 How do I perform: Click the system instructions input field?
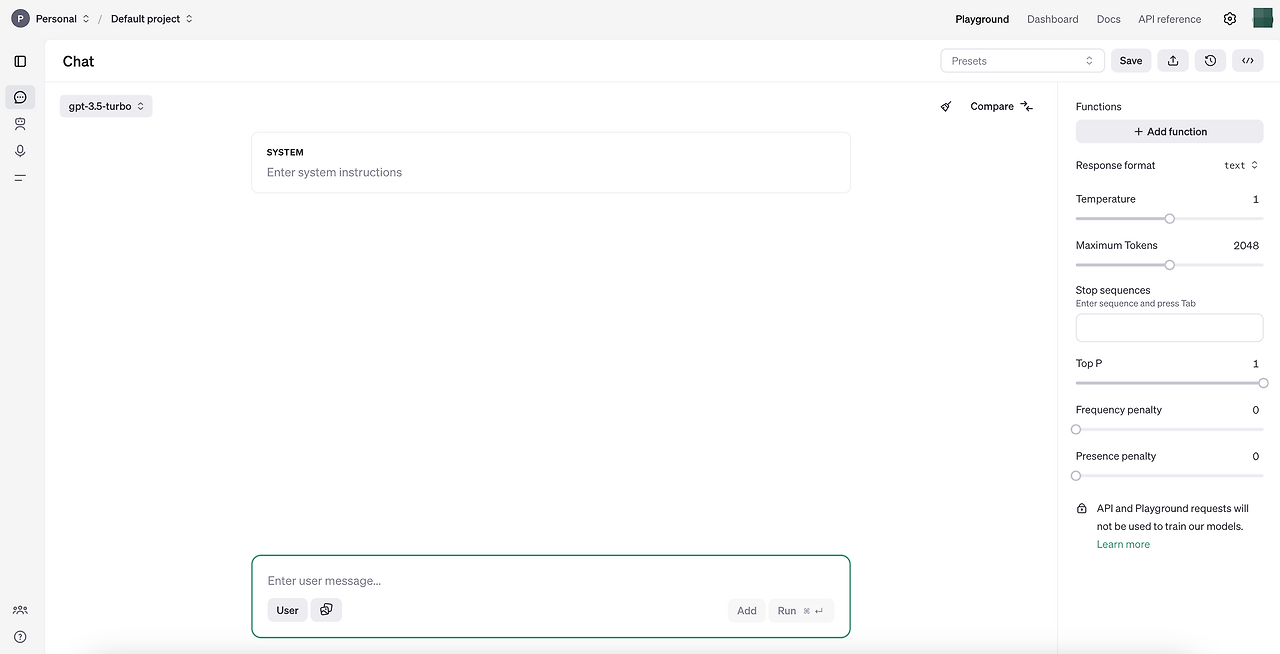click(x=550, y=172)
